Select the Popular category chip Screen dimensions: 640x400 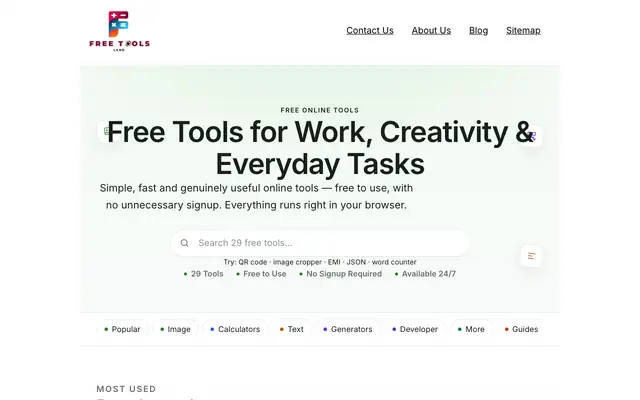[122, 329]
